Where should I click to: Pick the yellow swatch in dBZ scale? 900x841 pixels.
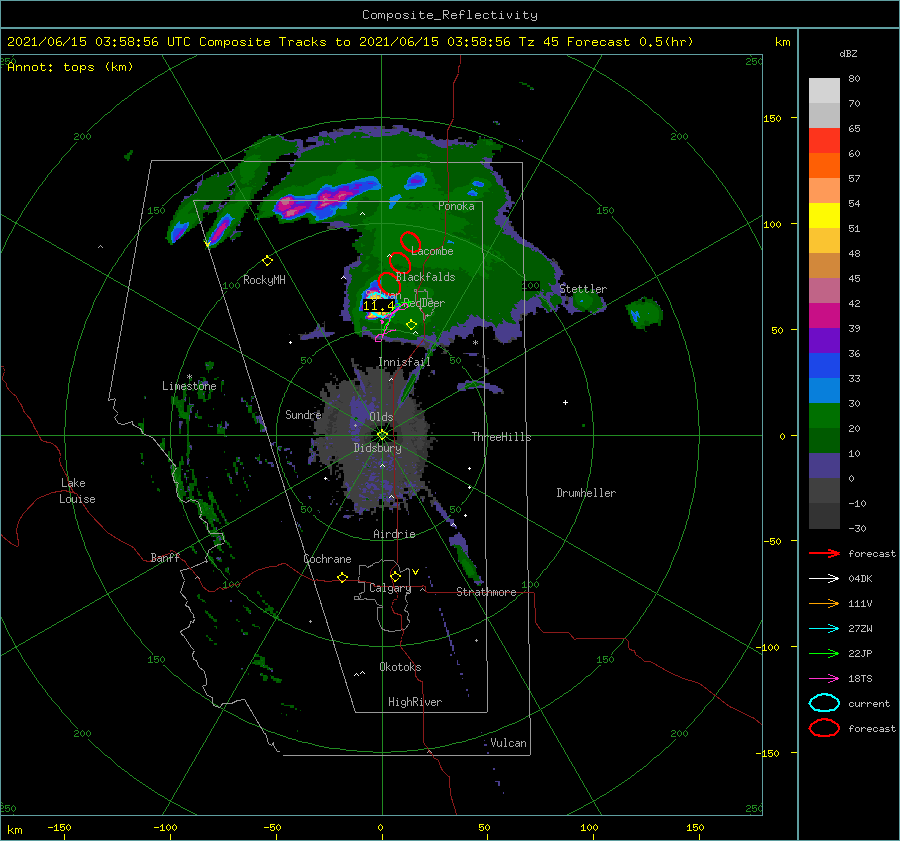coord(824,215)
